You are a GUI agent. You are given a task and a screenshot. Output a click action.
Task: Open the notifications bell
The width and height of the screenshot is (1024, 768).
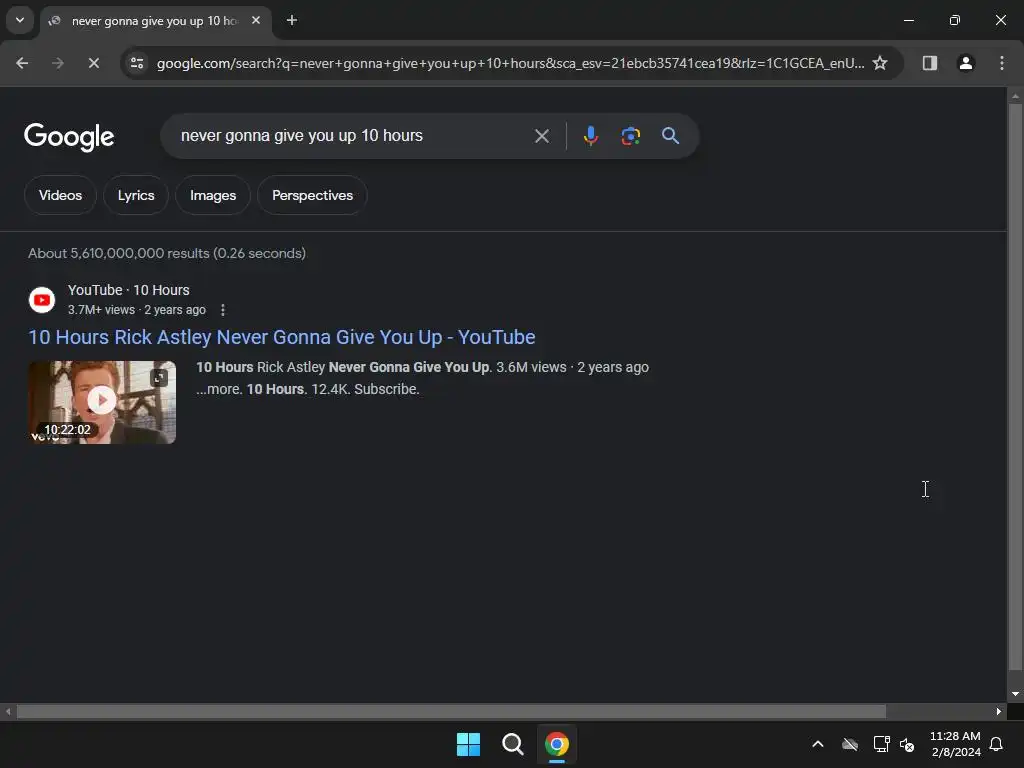tap(996, 744)
